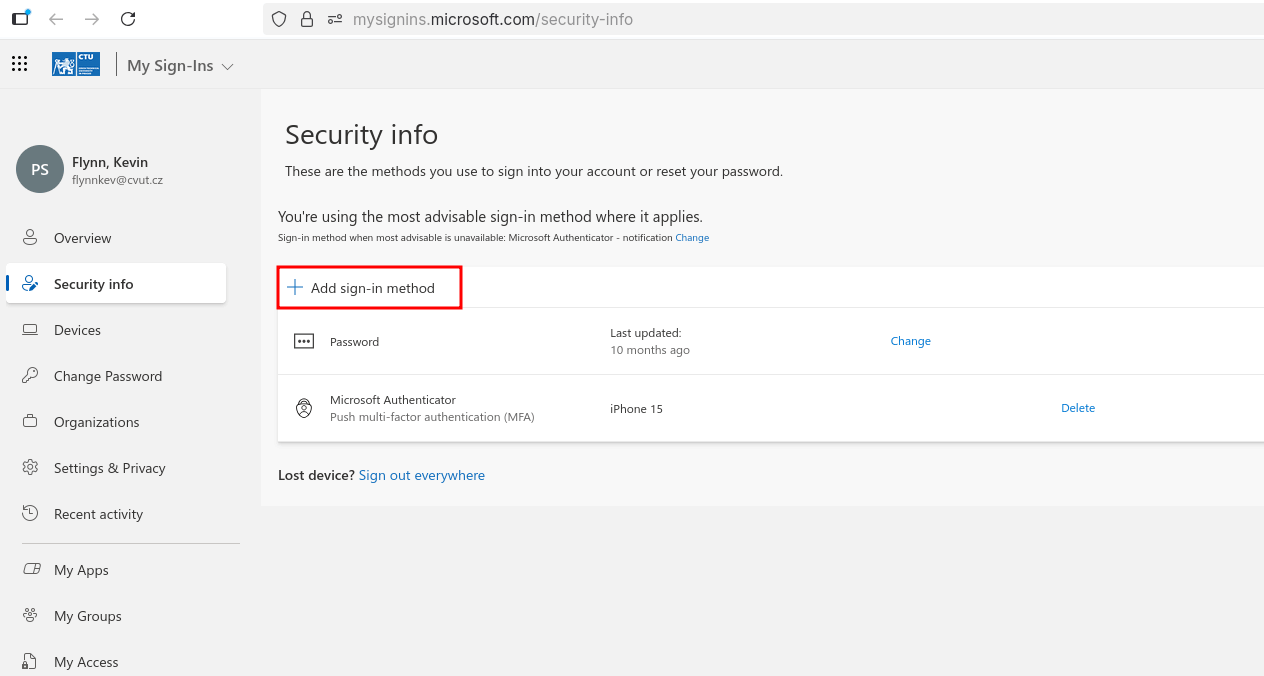Click the CTU university logo

76,65
